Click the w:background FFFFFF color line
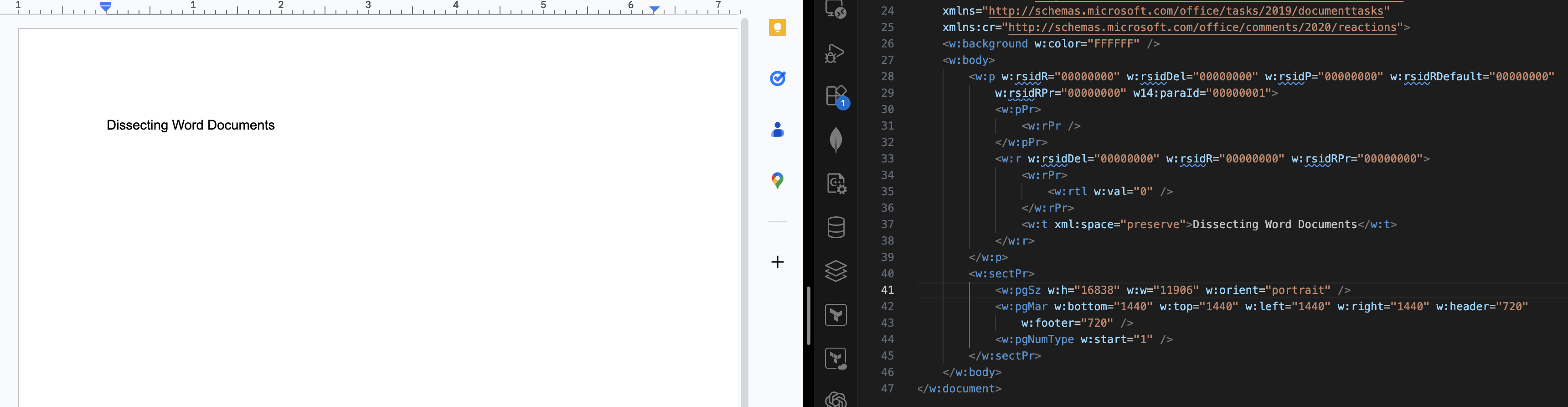This screenshot has height=407, width=1568. 1051,44
